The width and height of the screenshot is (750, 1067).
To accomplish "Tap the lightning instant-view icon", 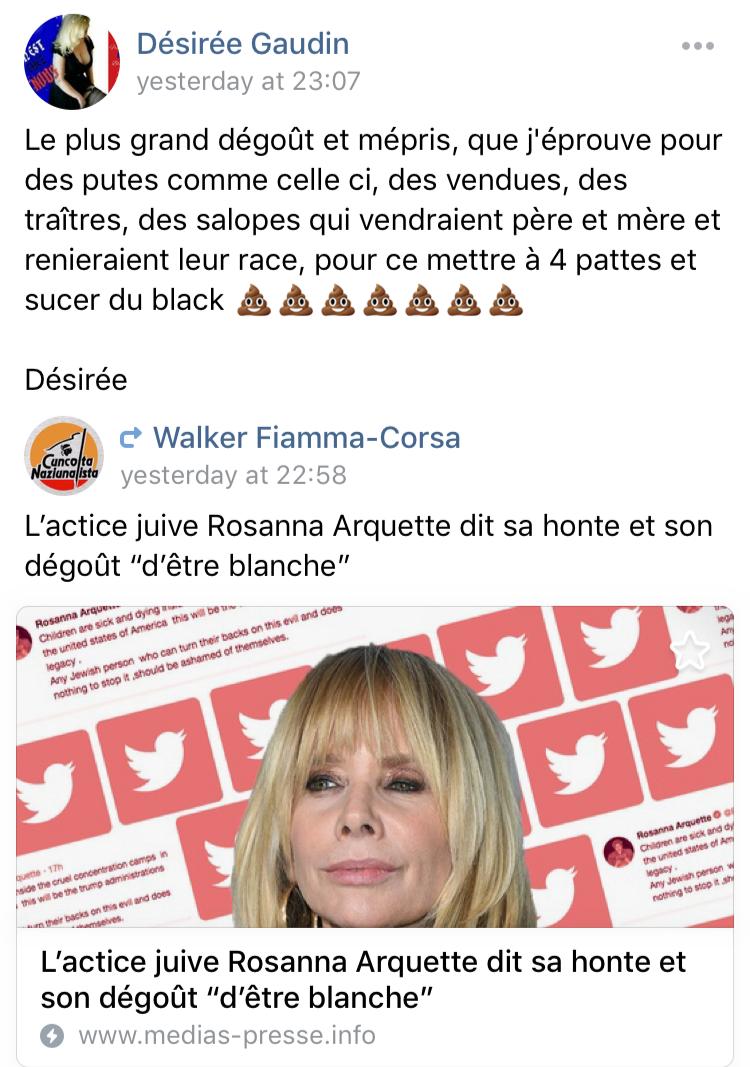I will [x=52, y=1036].
